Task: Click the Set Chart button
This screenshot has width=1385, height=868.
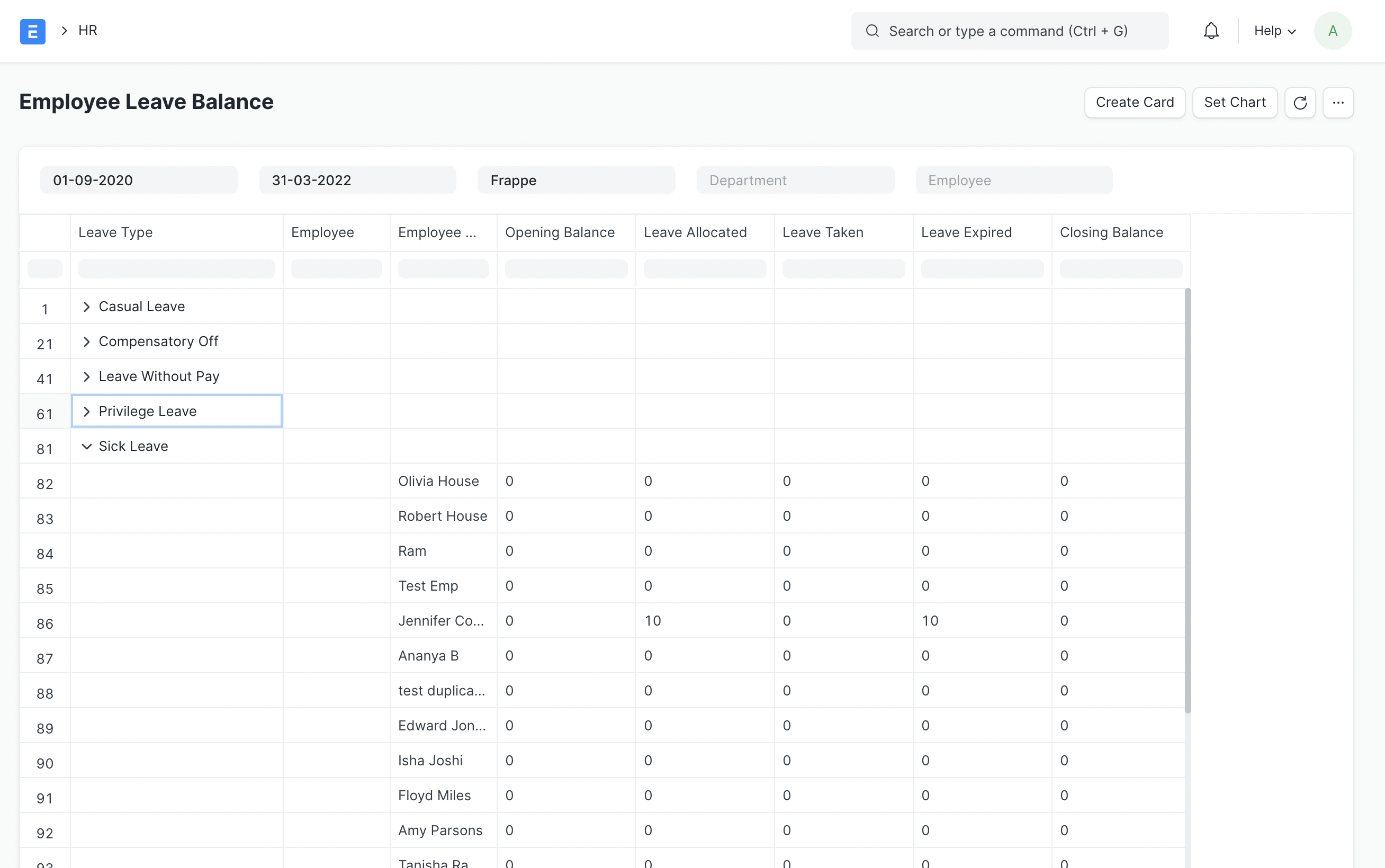Action: pos(1235,103)
